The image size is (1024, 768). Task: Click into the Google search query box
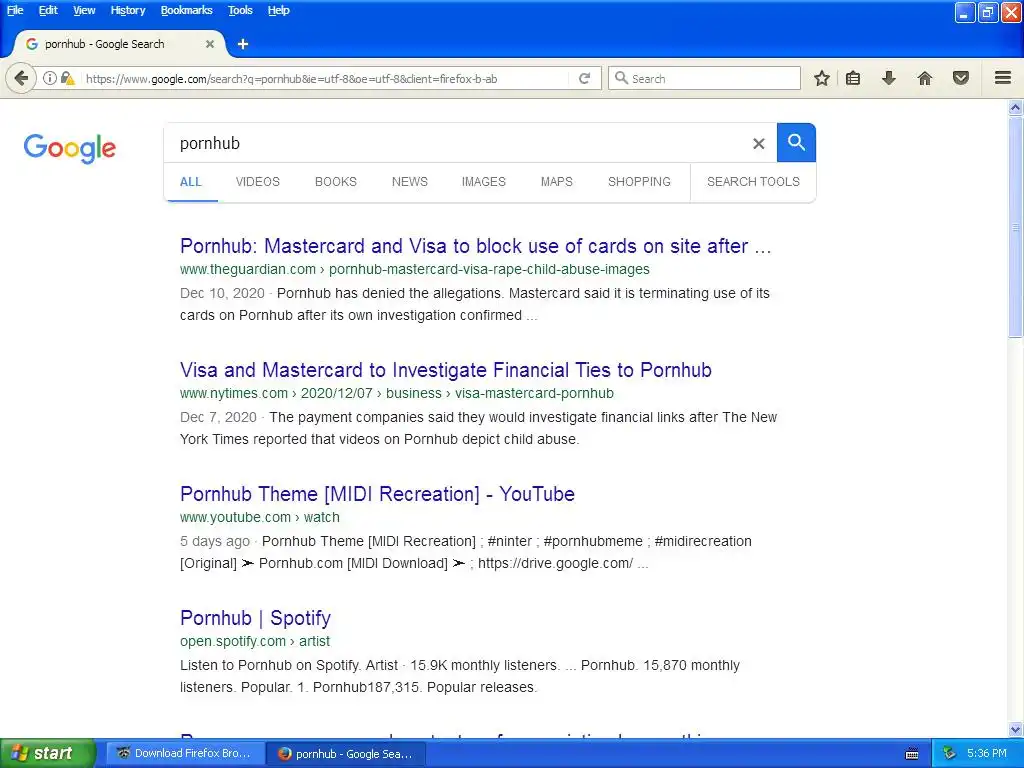(457, 144)
